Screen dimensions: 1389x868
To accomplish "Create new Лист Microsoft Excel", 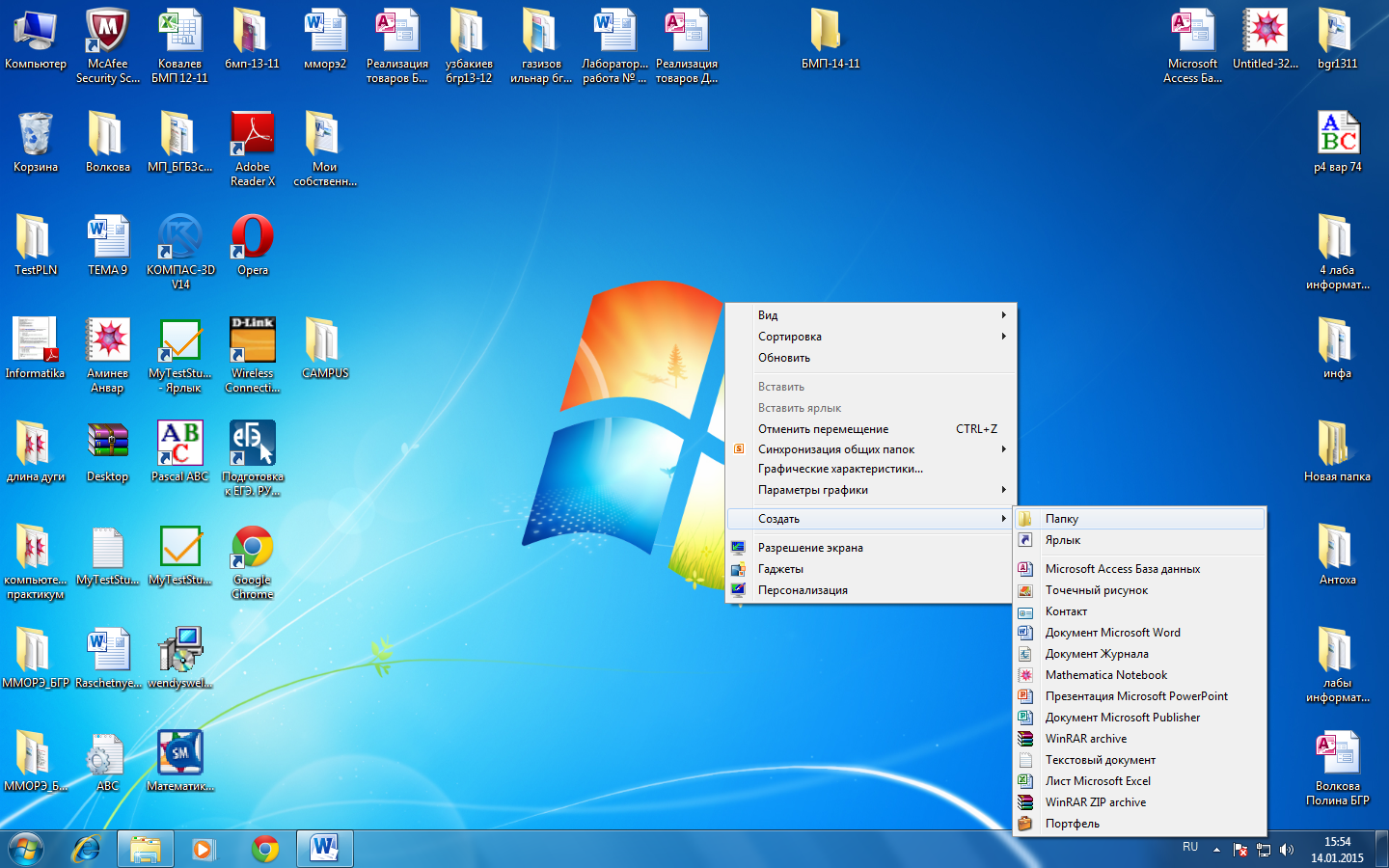I will (1139, 781).
